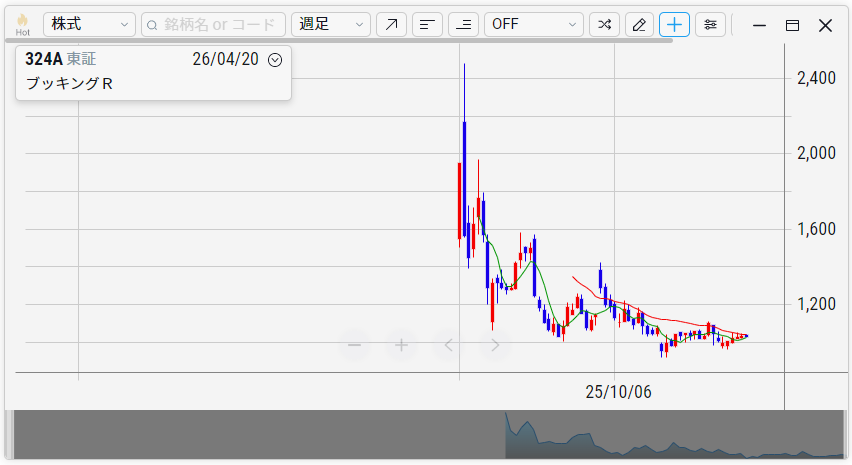Click the gray scrollbar under the toolbar

[340, 41]
